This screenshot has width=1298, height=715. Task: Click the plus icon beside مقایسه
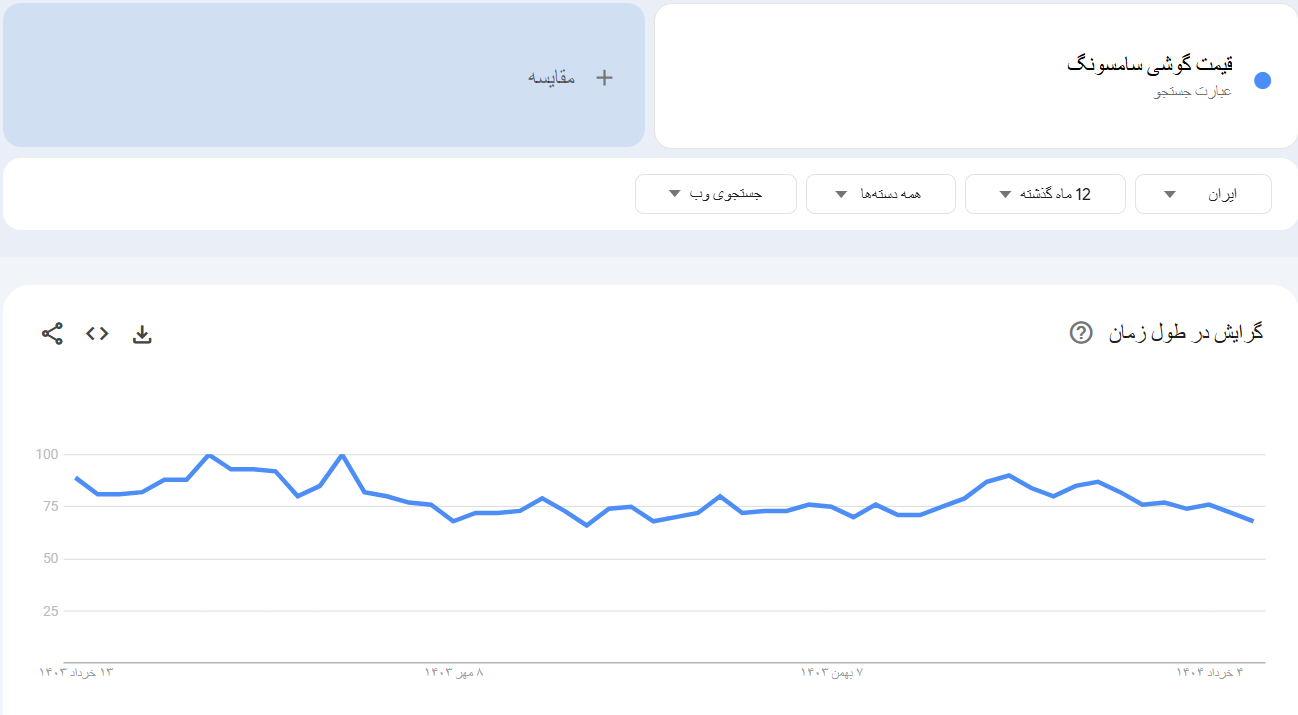click(x=604, y=78)
